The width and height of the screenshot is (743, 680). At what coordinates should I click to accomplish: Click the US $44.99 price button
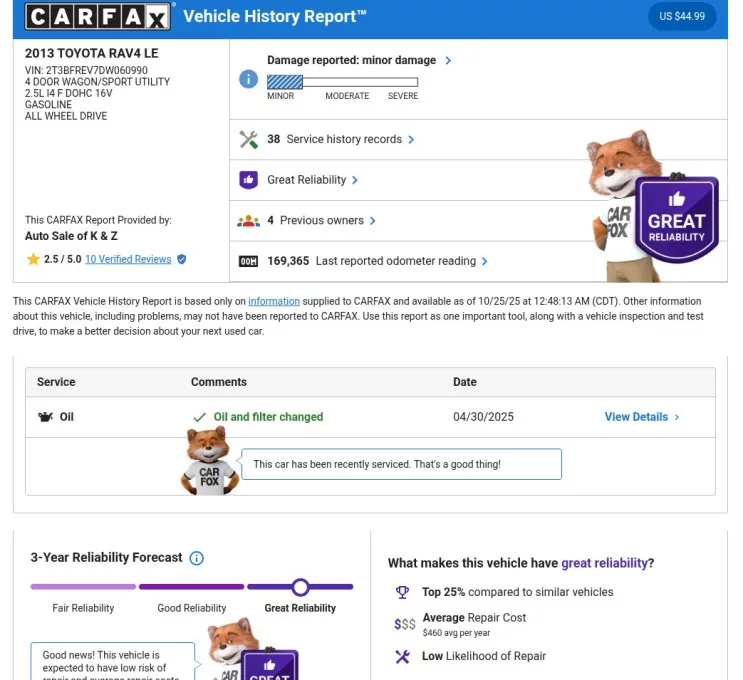point(682,17)
